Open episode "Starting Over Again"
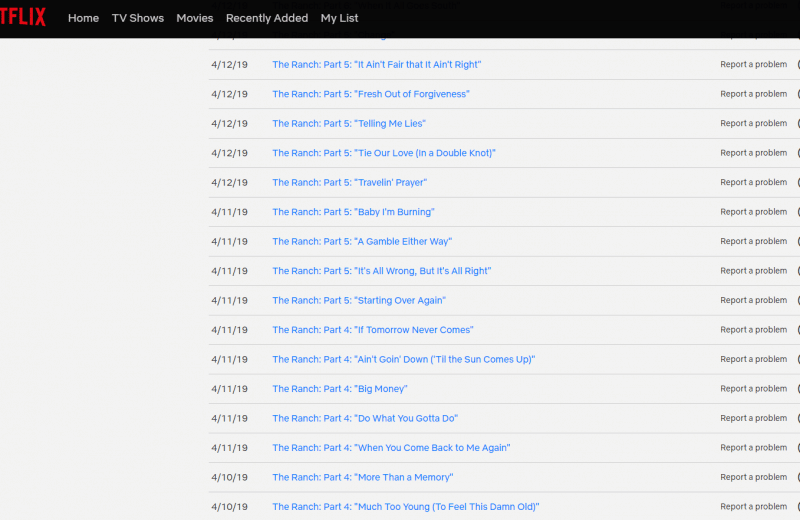The image size is (800, 520). tap(359, 301)
